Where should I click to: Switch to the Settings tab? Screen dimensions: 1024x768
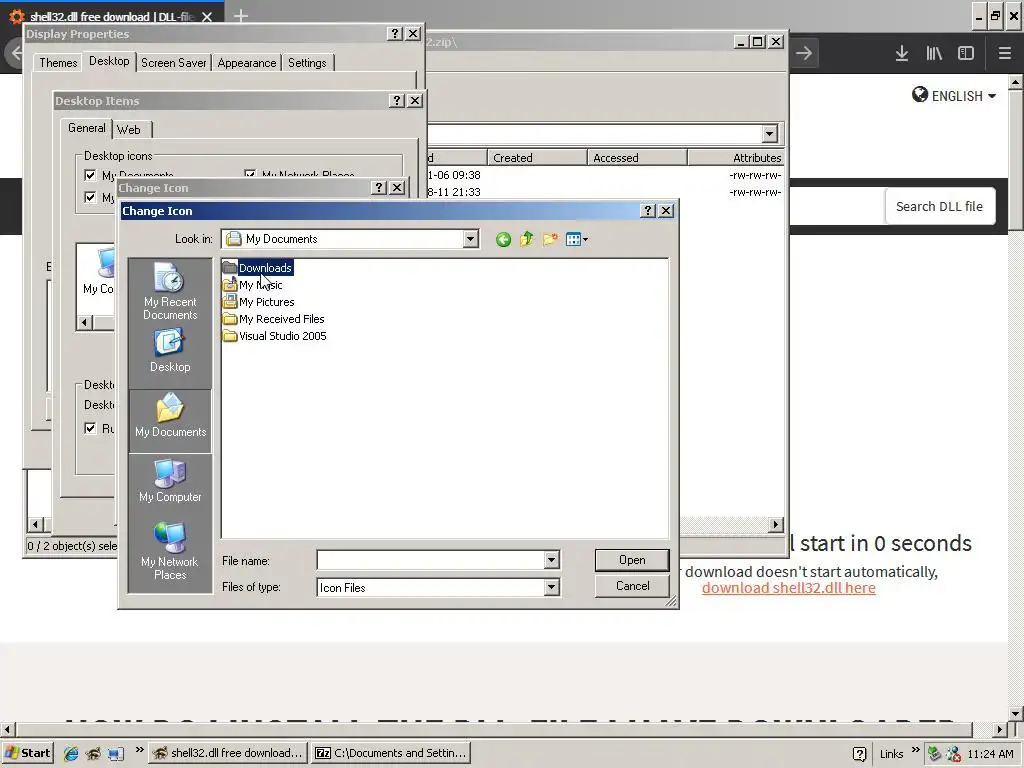(307, 63)
